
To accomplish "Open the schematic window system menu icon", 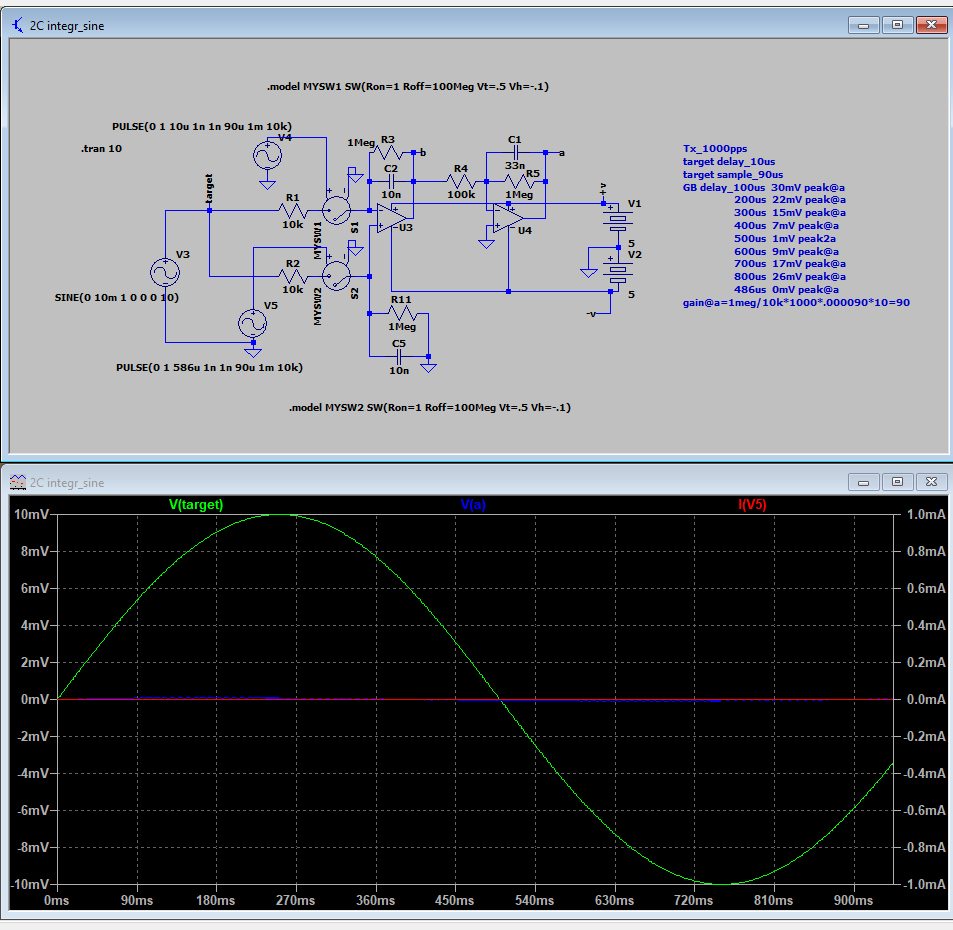I will (18, 25).
